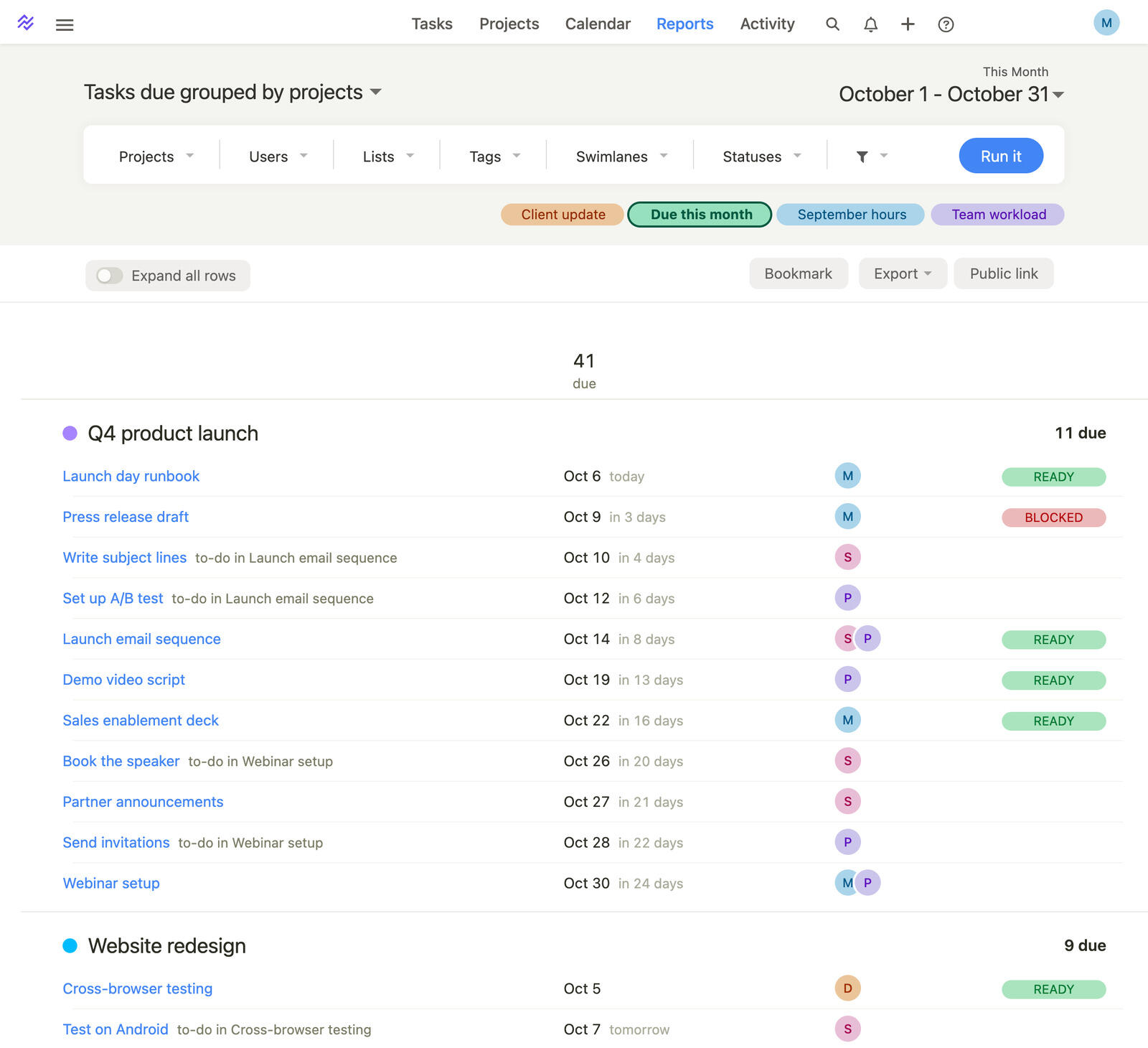Open the Users filter dropdown
The height and width of the screenshot is (1048, 1148).
(278, 156)
